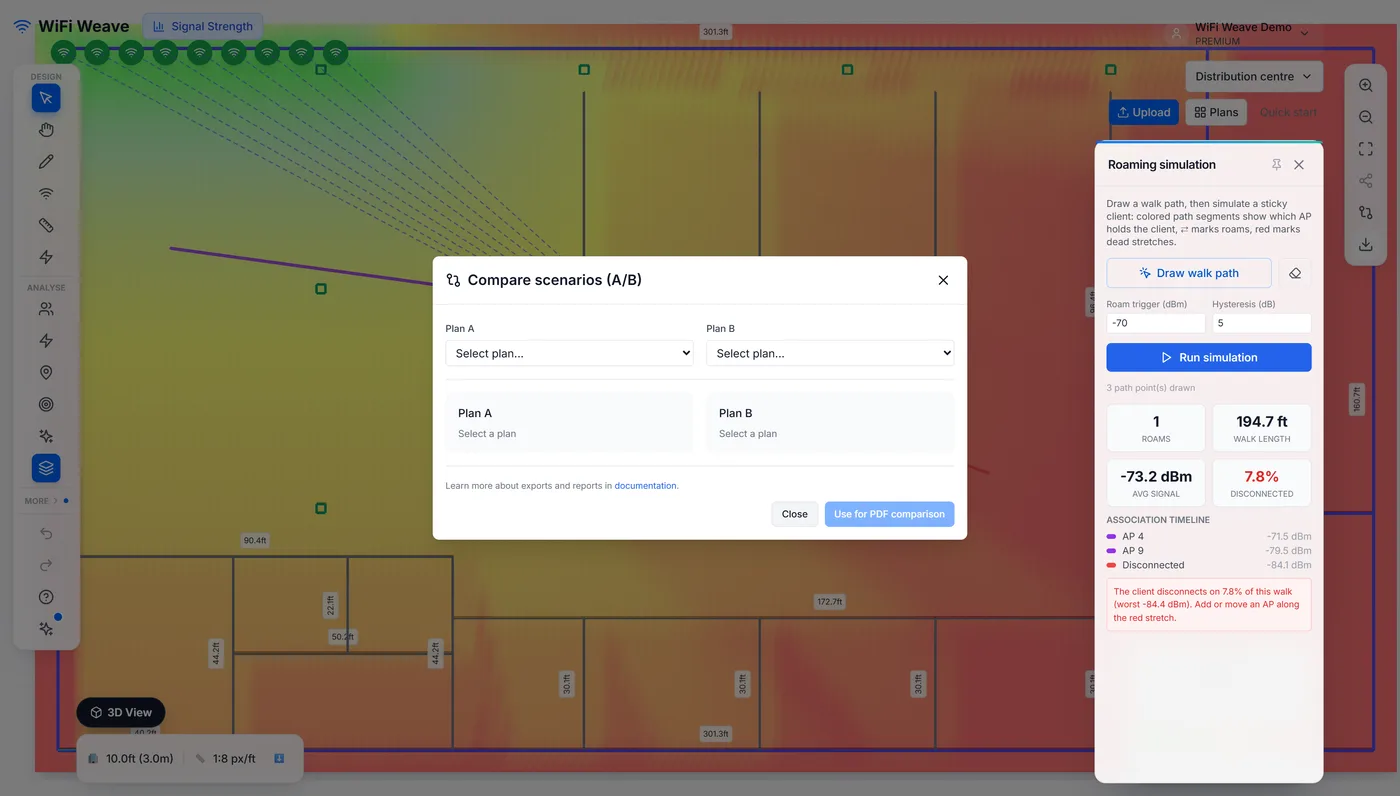
Task: Open the compare scenarios icon in right toolbar
Action: pyautogui.click(x=1366, y=213)
